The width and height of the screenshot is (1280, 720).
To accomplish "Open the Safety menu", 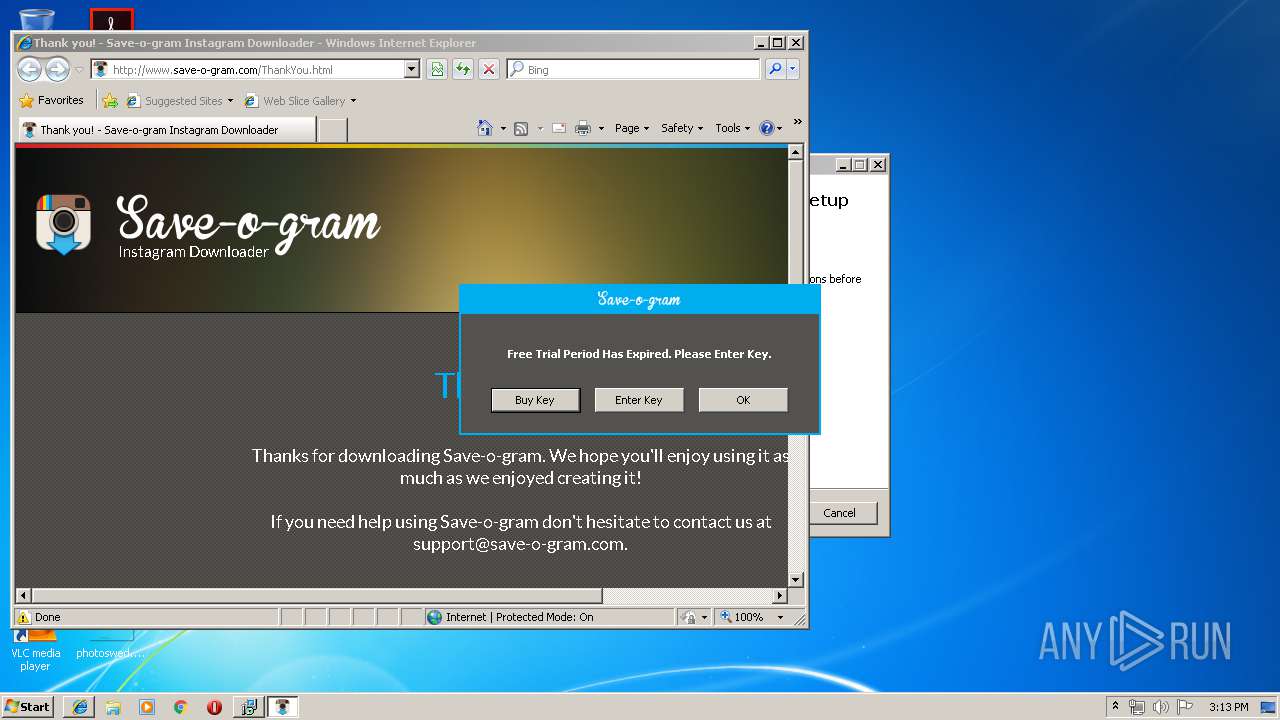I will (682, 128).
